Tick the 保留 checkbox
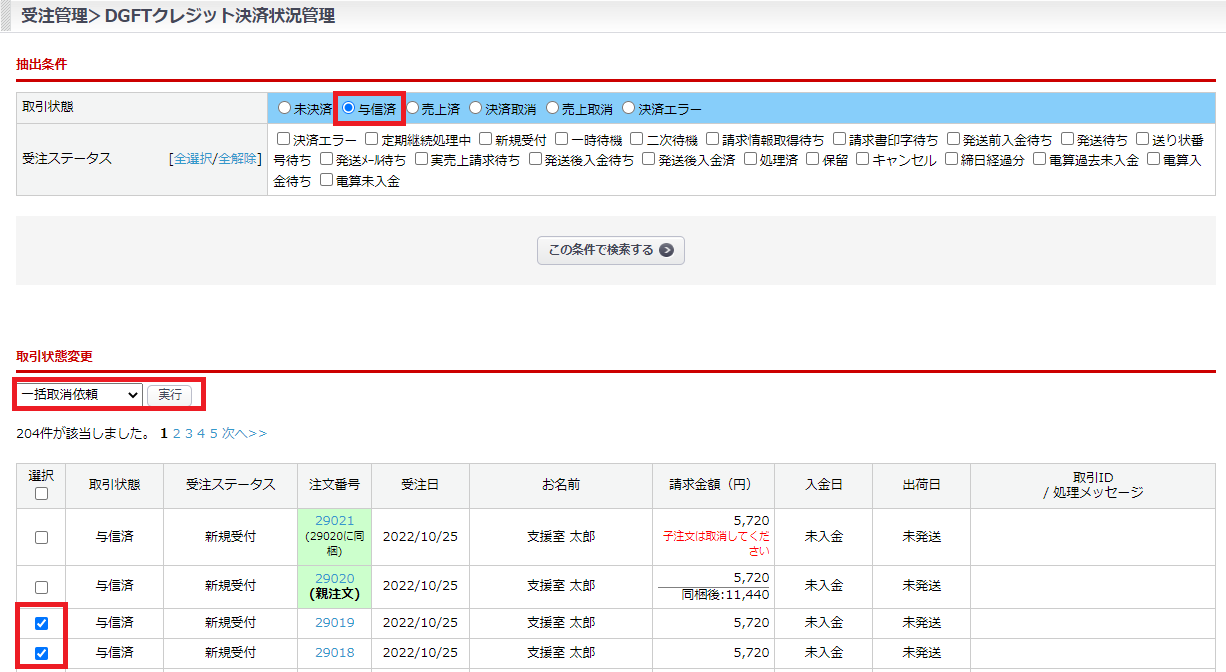1226x672 pixels. tap(813, 160)
